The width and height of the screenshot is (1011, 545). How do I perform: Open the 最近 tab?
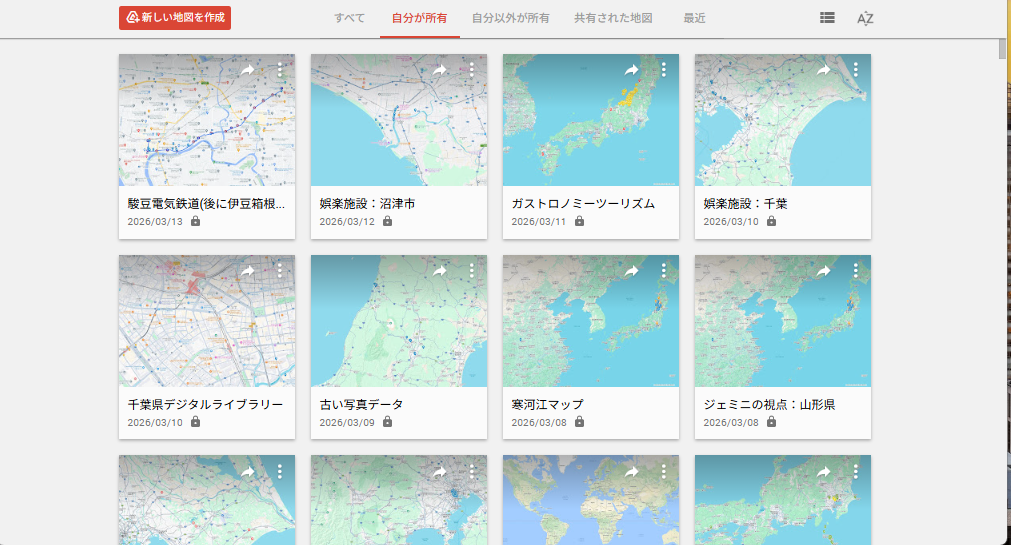coord(694,18)
